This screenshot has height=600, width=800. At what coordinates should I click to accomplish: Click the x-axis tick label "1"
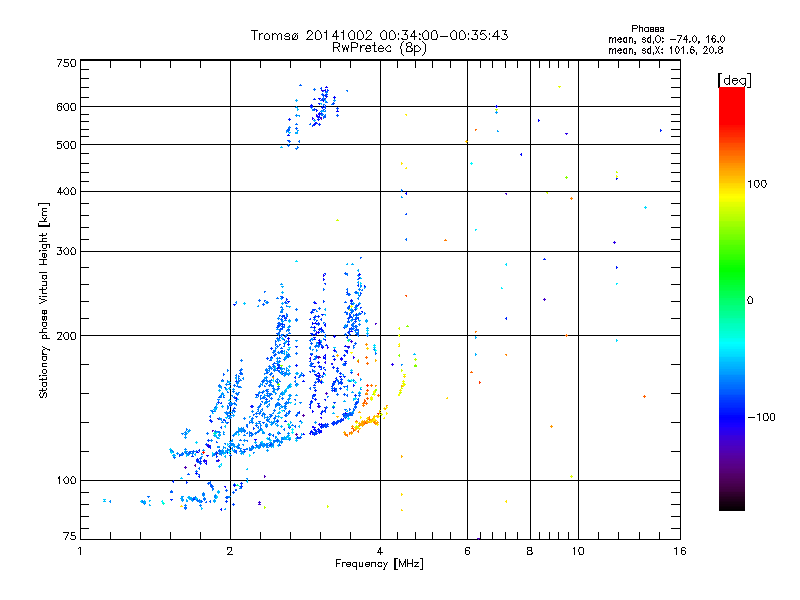click(x=80, y=551)
